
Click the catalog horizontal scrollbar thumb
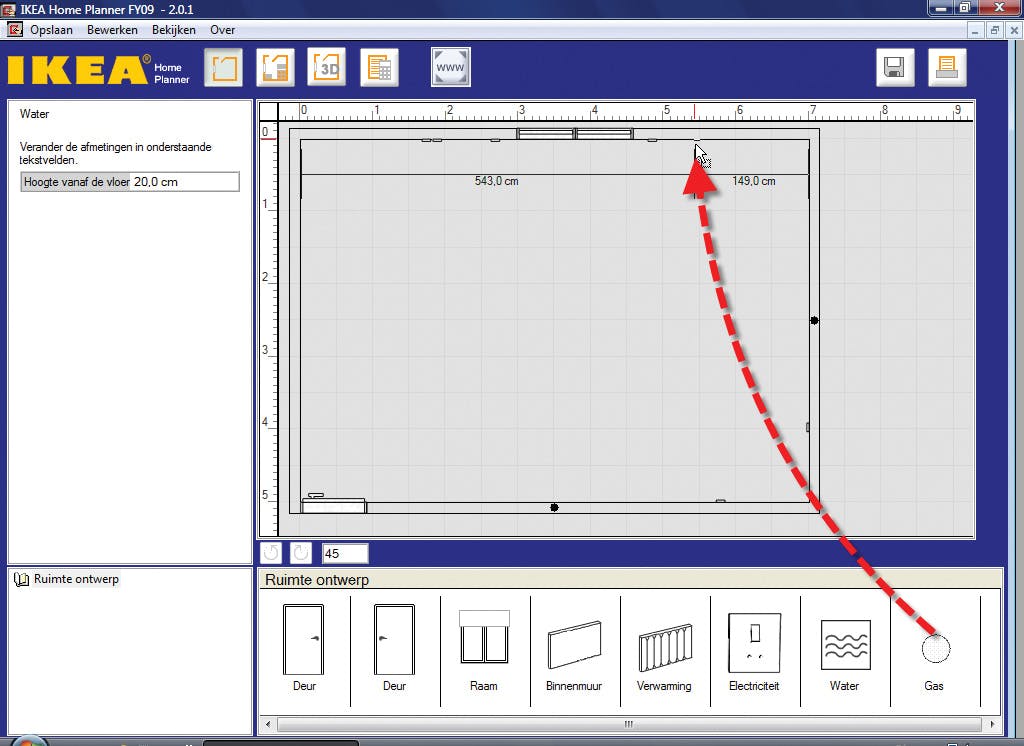[x=629, y=724]
